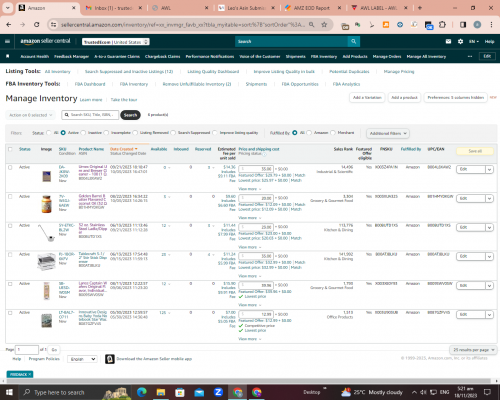Screen dimensions: 500x400
Task: Click the price field for Golden Barrel product
Action: [x=256, y=198]
